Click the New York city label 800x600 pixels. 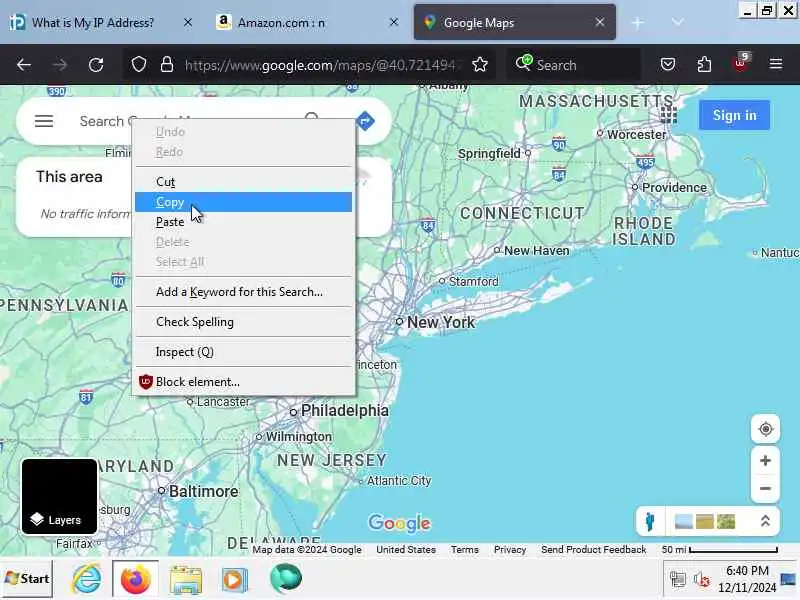[x=441, y=322]
